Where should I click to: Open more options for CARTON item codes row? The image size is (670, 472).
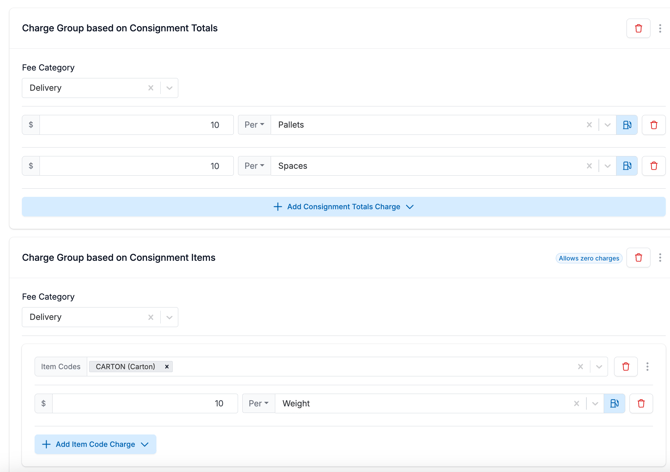648,367
